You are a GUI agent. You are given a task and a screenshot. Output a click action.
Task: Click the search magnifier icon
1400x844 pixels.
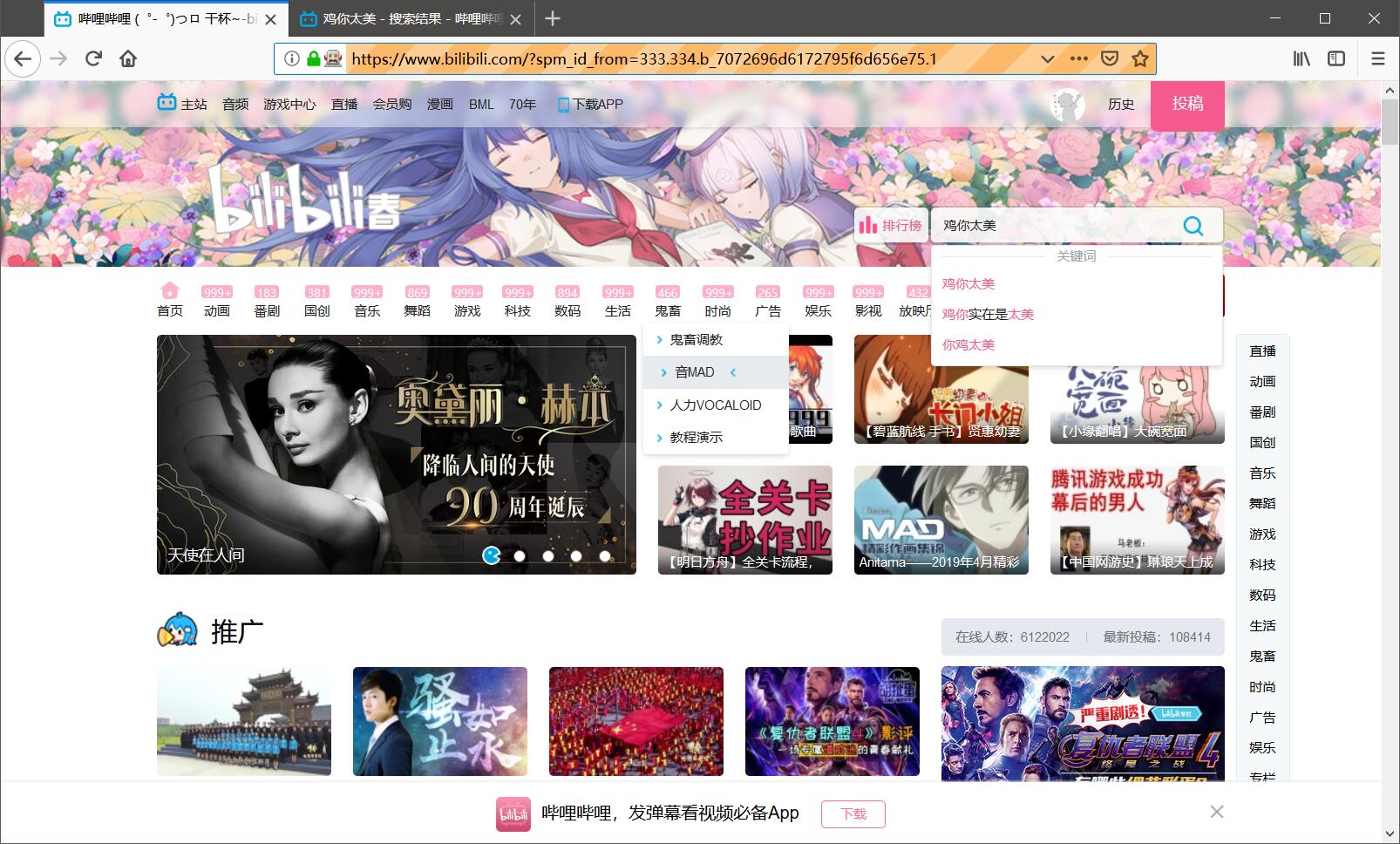[x=1193, y=226]
